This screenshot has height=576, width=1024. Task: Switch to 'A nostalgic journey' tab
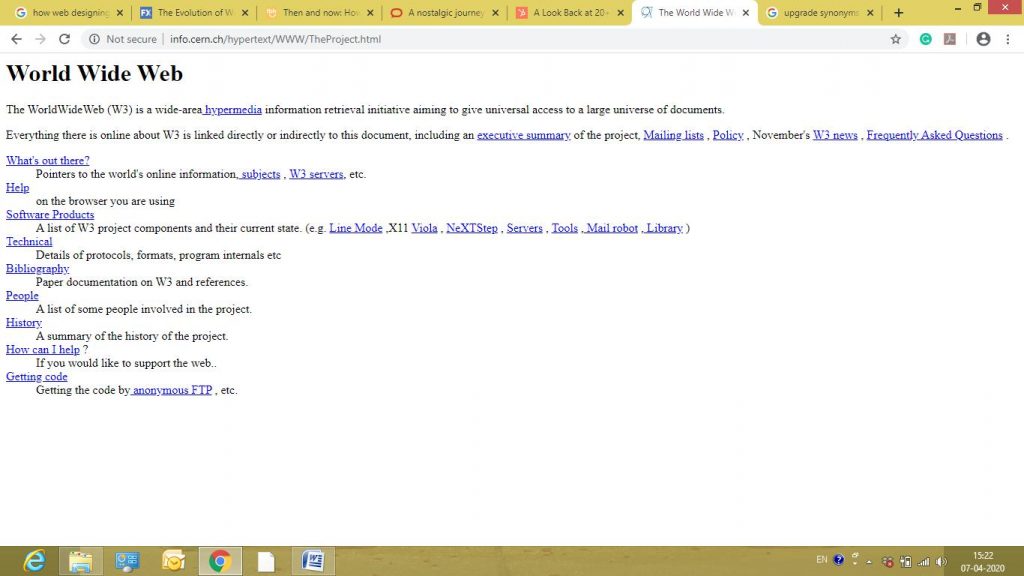point(444,13)
